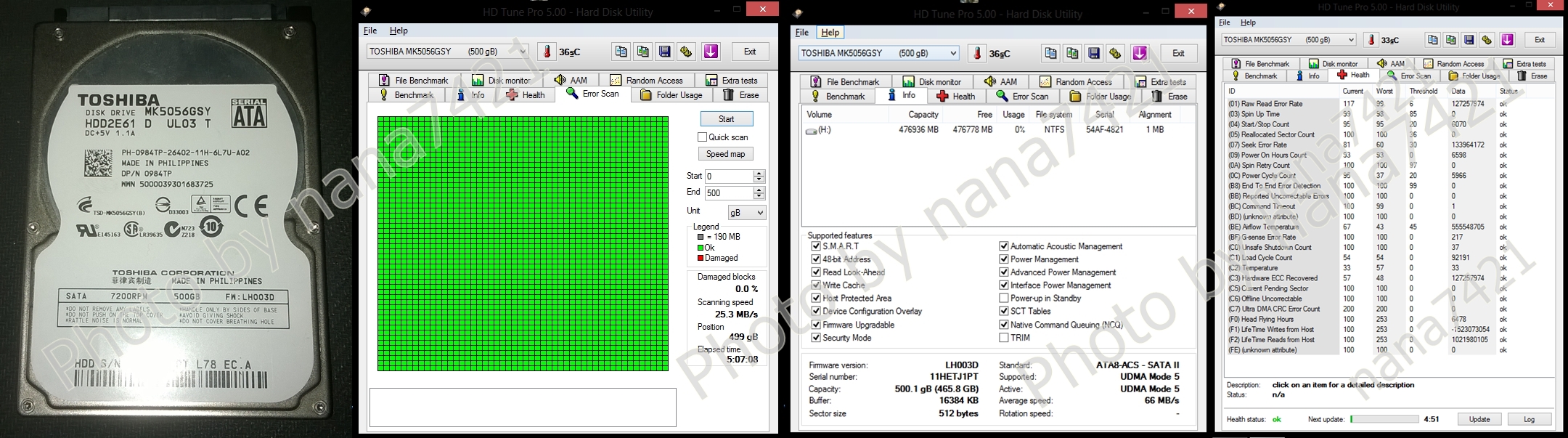Switch to Benchmark tab in Info window

point(838,97)
